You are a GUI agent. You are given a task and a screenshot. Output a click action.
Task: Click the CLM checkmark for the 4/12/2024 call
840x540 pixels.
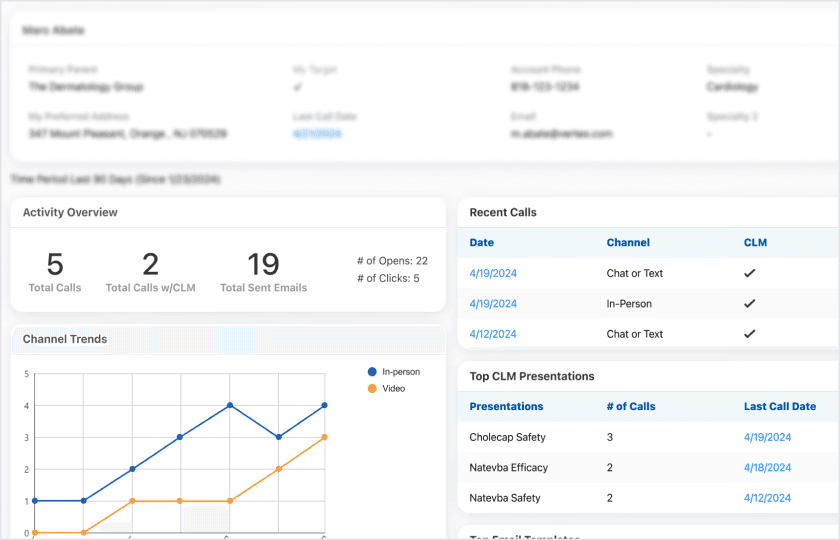pyautogui.click(x=749, y=334)
